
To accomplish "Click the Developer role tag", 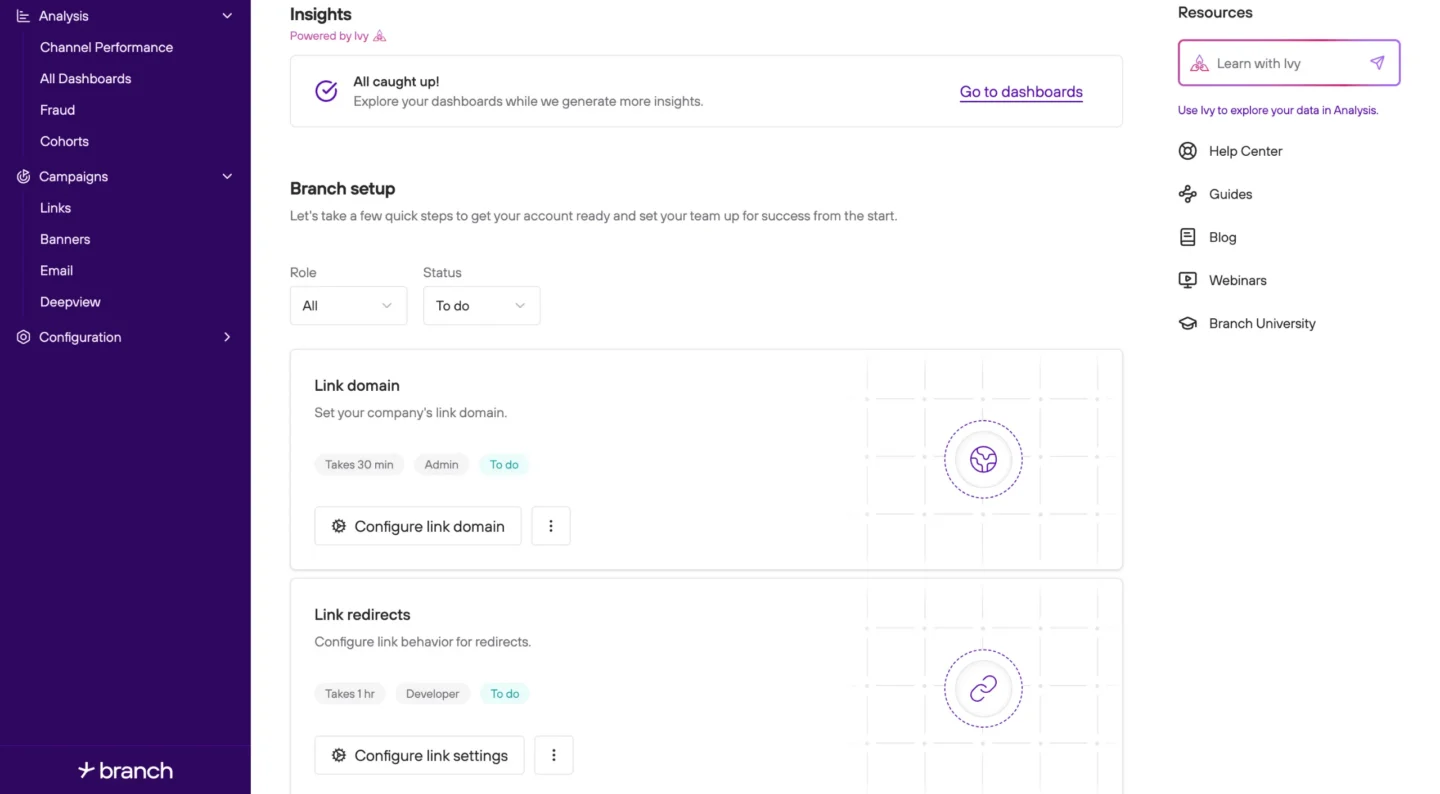I will 432,693.
